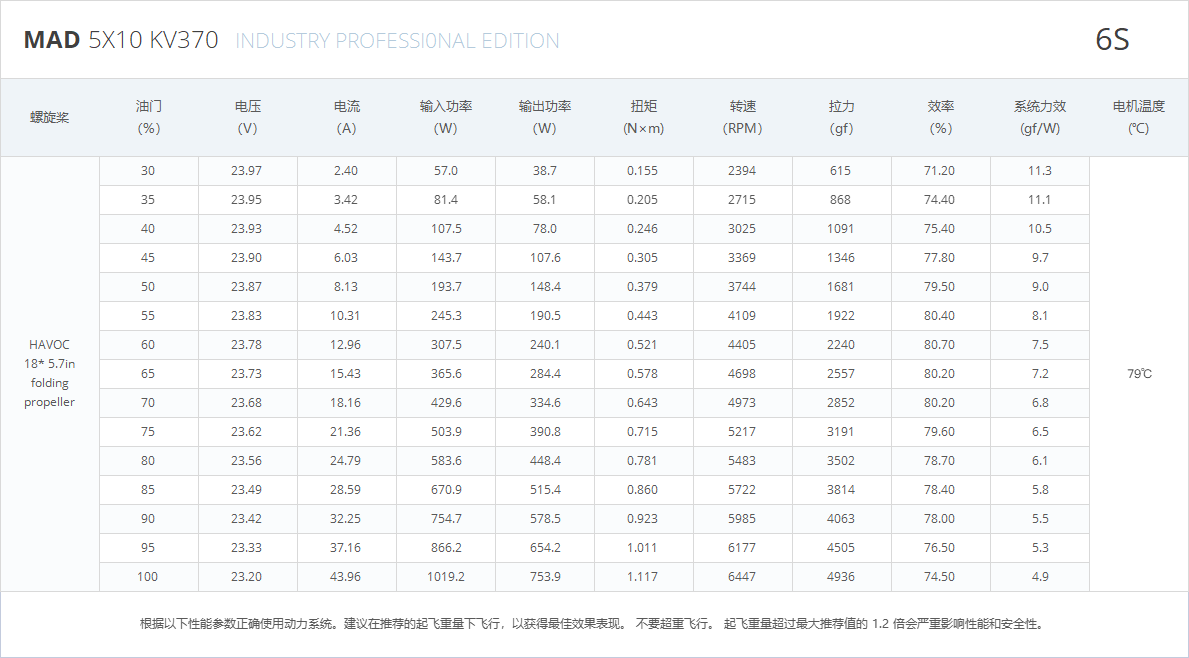
Task: Select RPM cell 3025
Action: coord(742,229)
